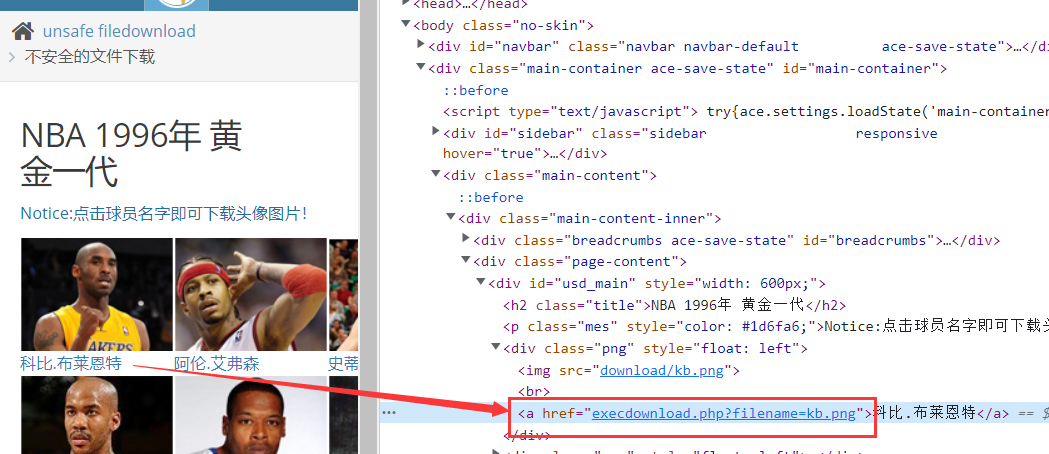Collapse the div class="png" node
Image resolution: width=1049 pixels, height=454 pixels.
496,346
